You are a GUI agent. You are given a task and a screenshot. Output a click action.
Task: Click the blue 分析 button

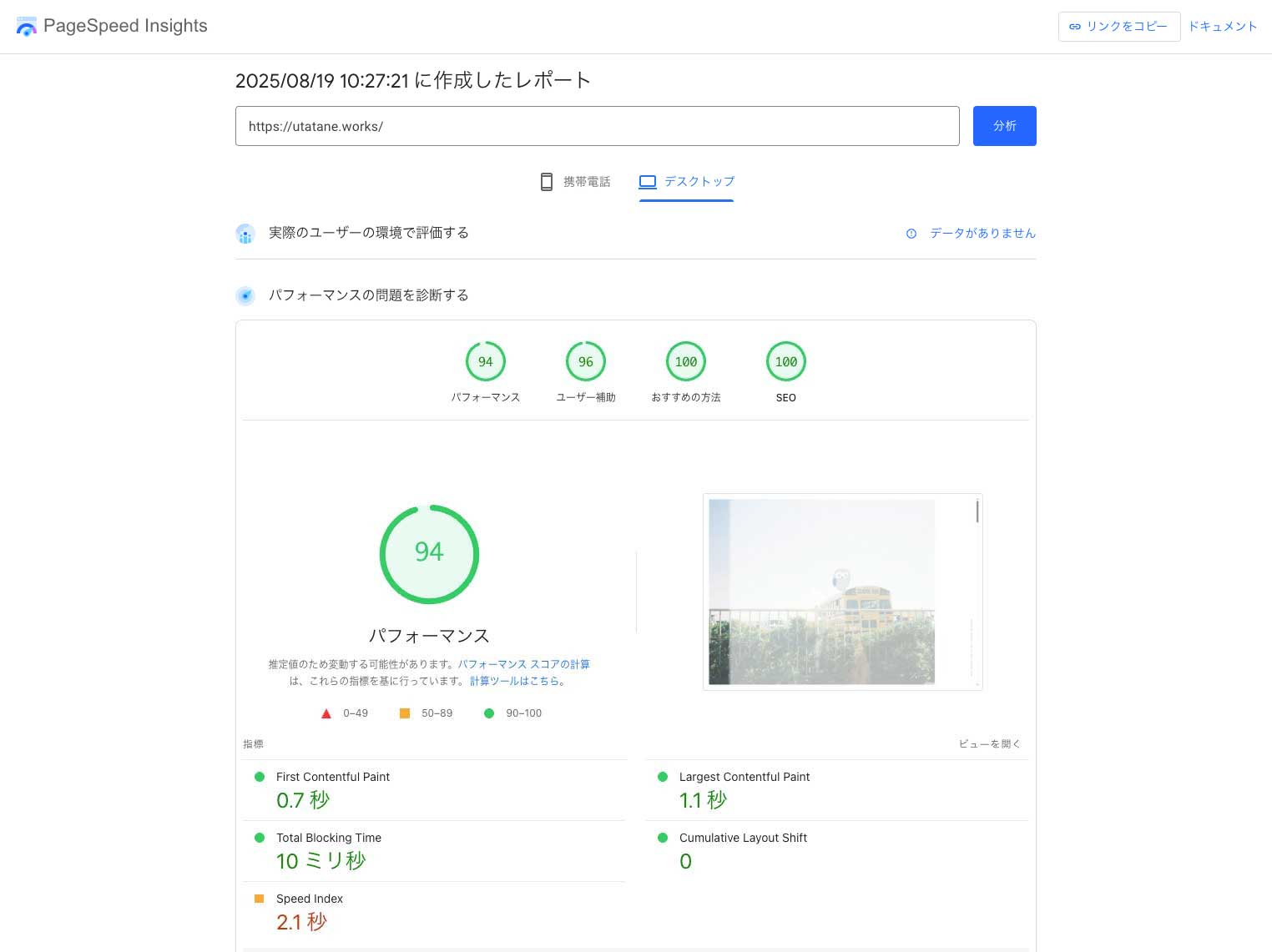(x=1004, y=126)
